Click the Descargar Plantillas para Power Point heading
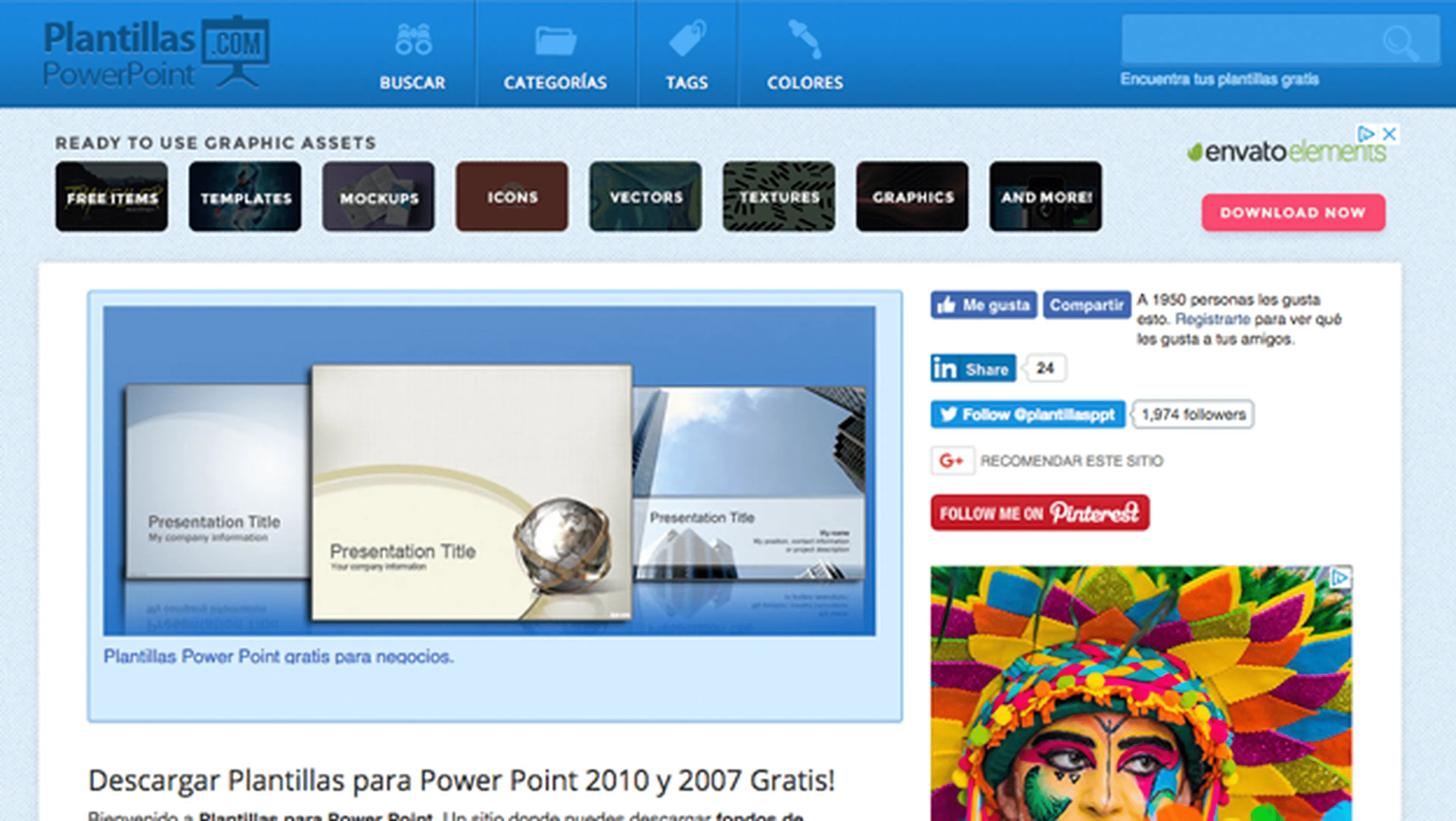Screen dimensions: 1456x821 click(x=462, y=781)
